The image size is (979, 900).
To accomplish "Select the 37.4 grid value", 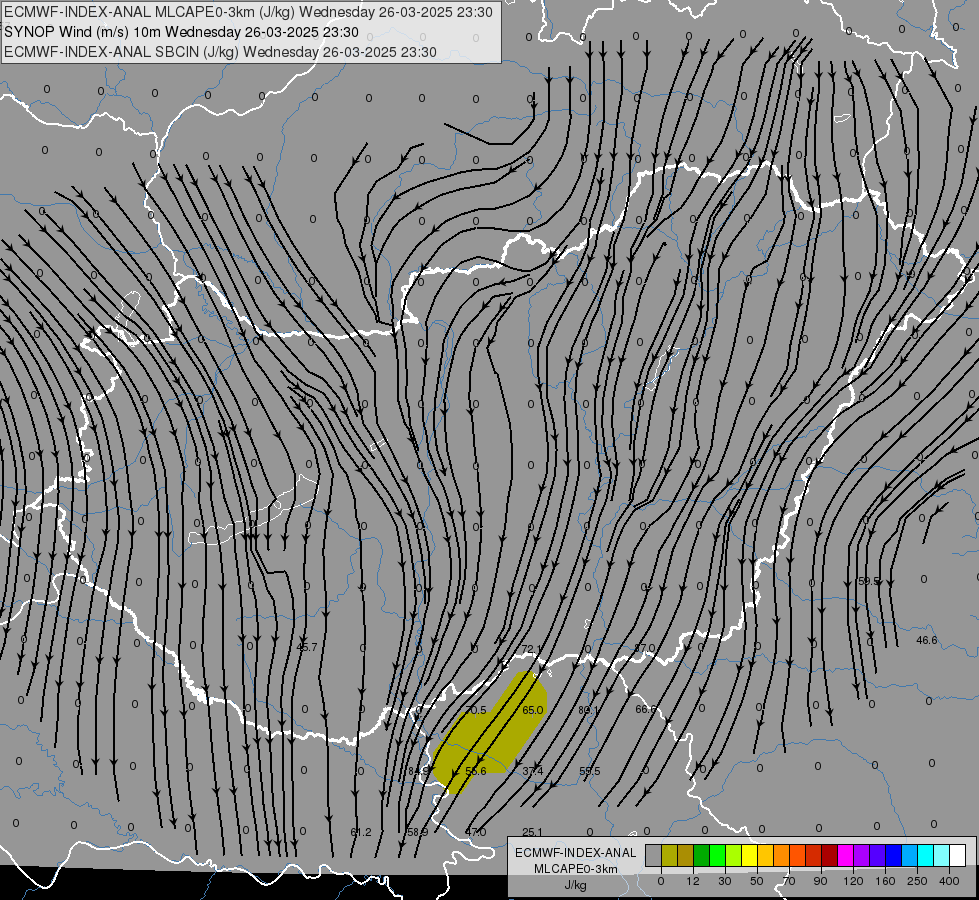I will tap(533, 771).
